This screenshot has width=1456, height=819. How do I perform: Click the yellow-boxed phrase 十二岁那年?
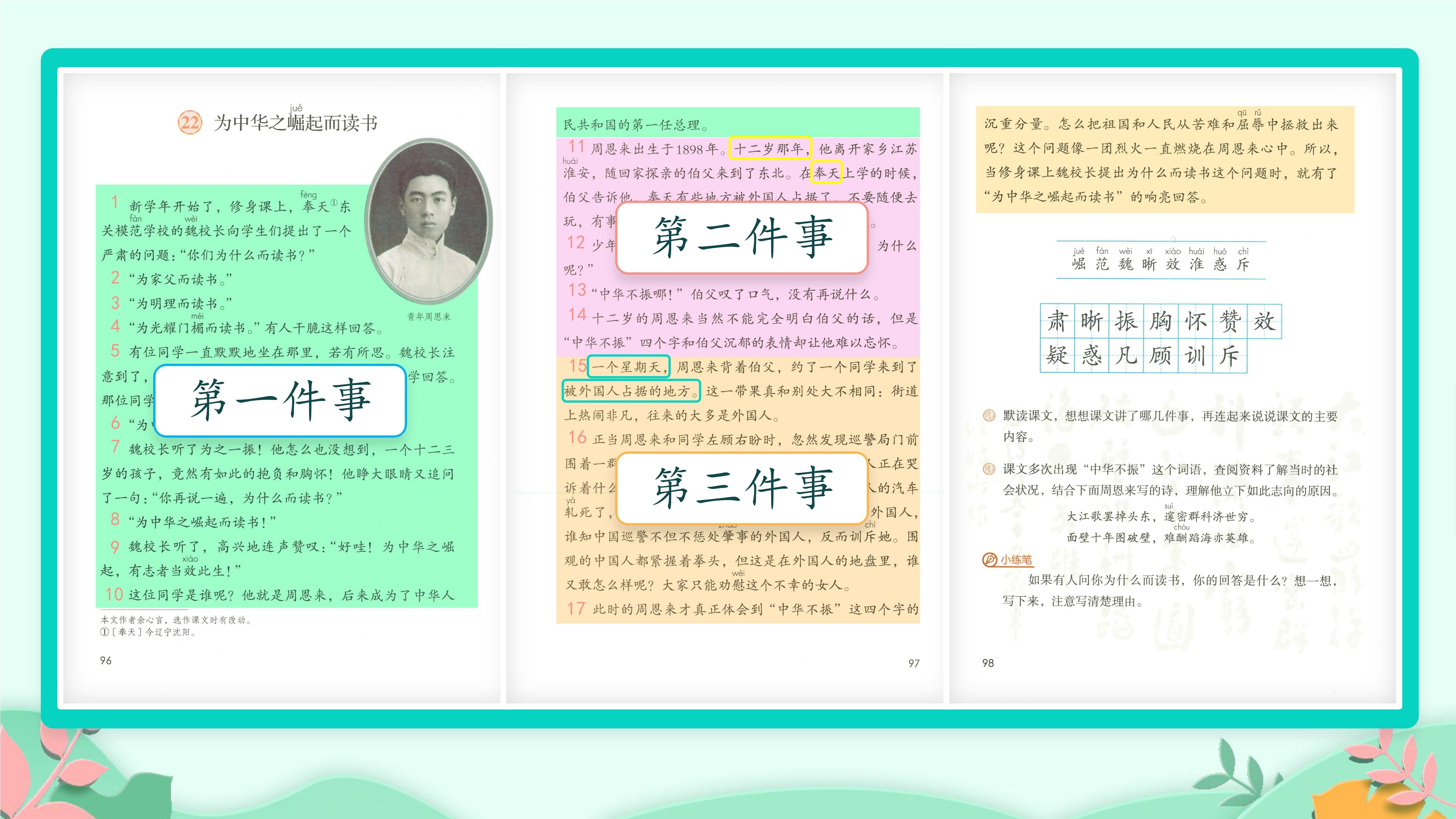(x=770, y=149)
